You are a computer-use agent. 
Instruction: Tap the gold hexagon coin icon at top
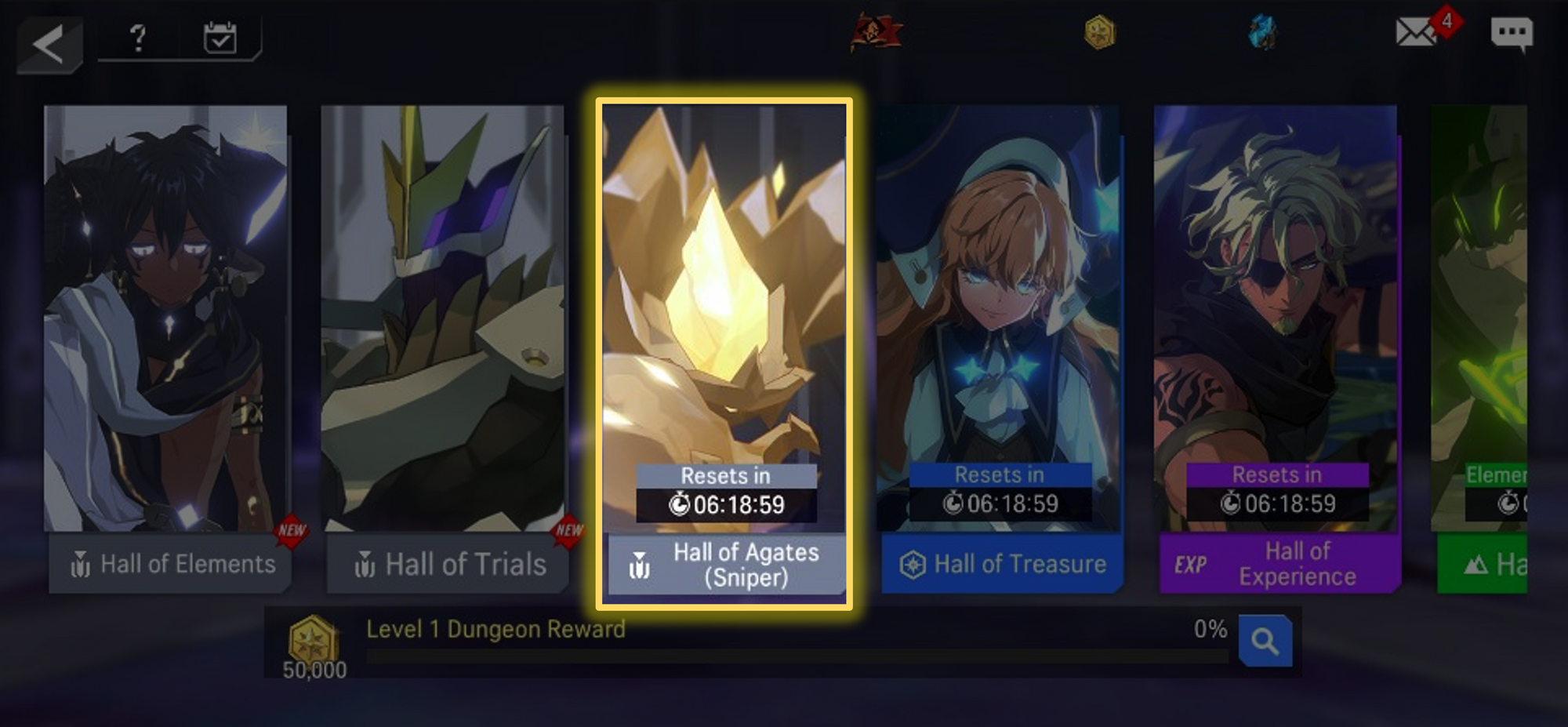tap(1099, 32)
